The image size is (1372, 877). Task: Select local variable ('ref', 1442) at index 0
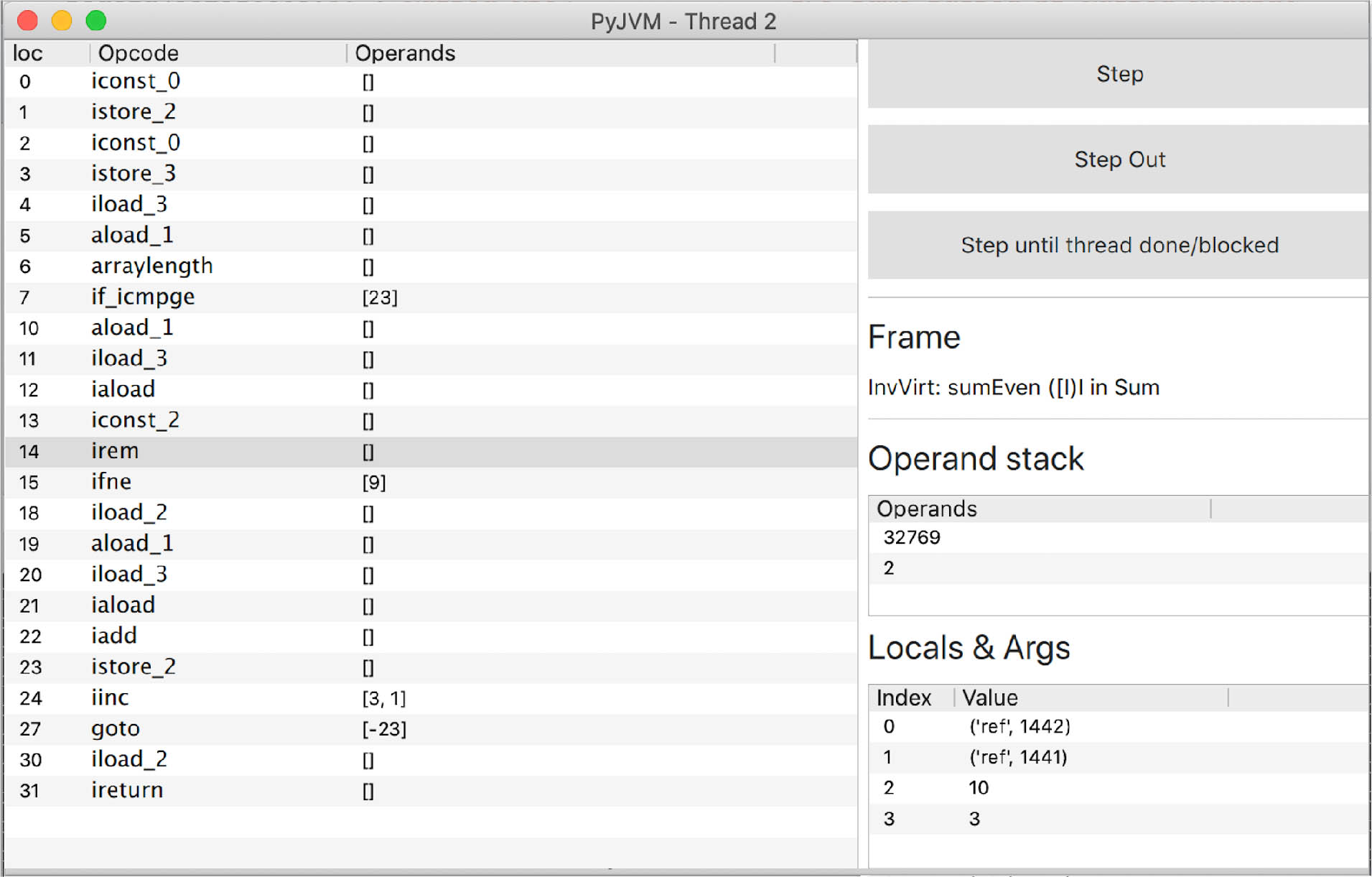(1019, 726)
